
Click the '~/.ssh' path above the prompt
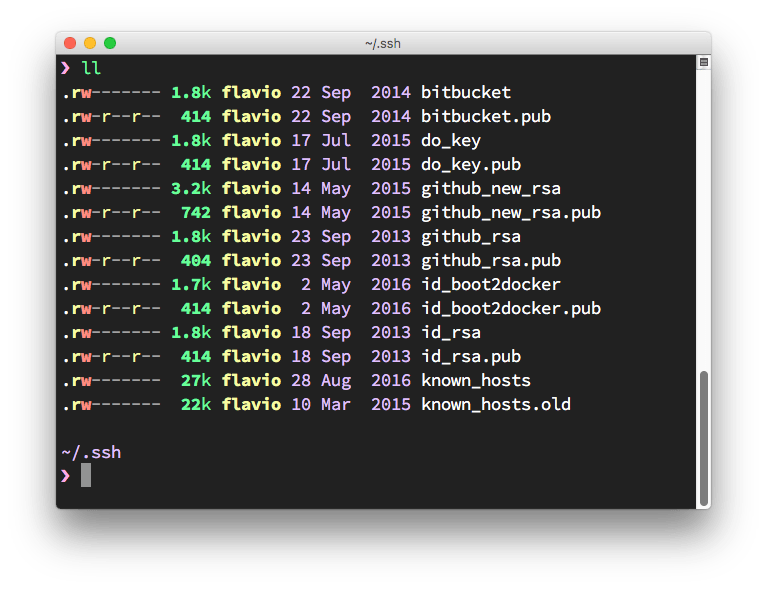click(91, 452)
